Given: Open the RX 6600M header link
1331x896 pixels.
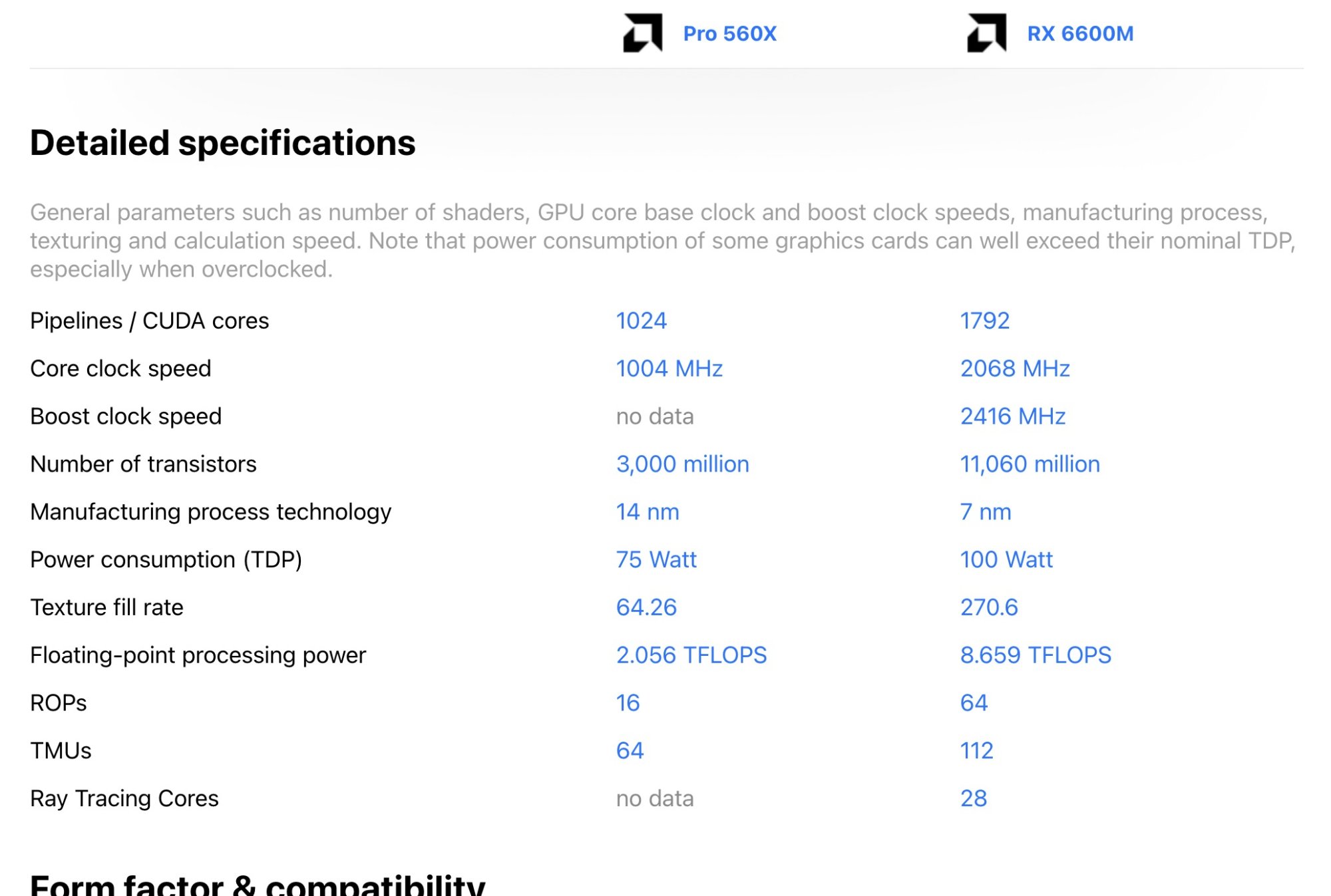Looking at the screenshot, I should click(x=1079, y=34).
